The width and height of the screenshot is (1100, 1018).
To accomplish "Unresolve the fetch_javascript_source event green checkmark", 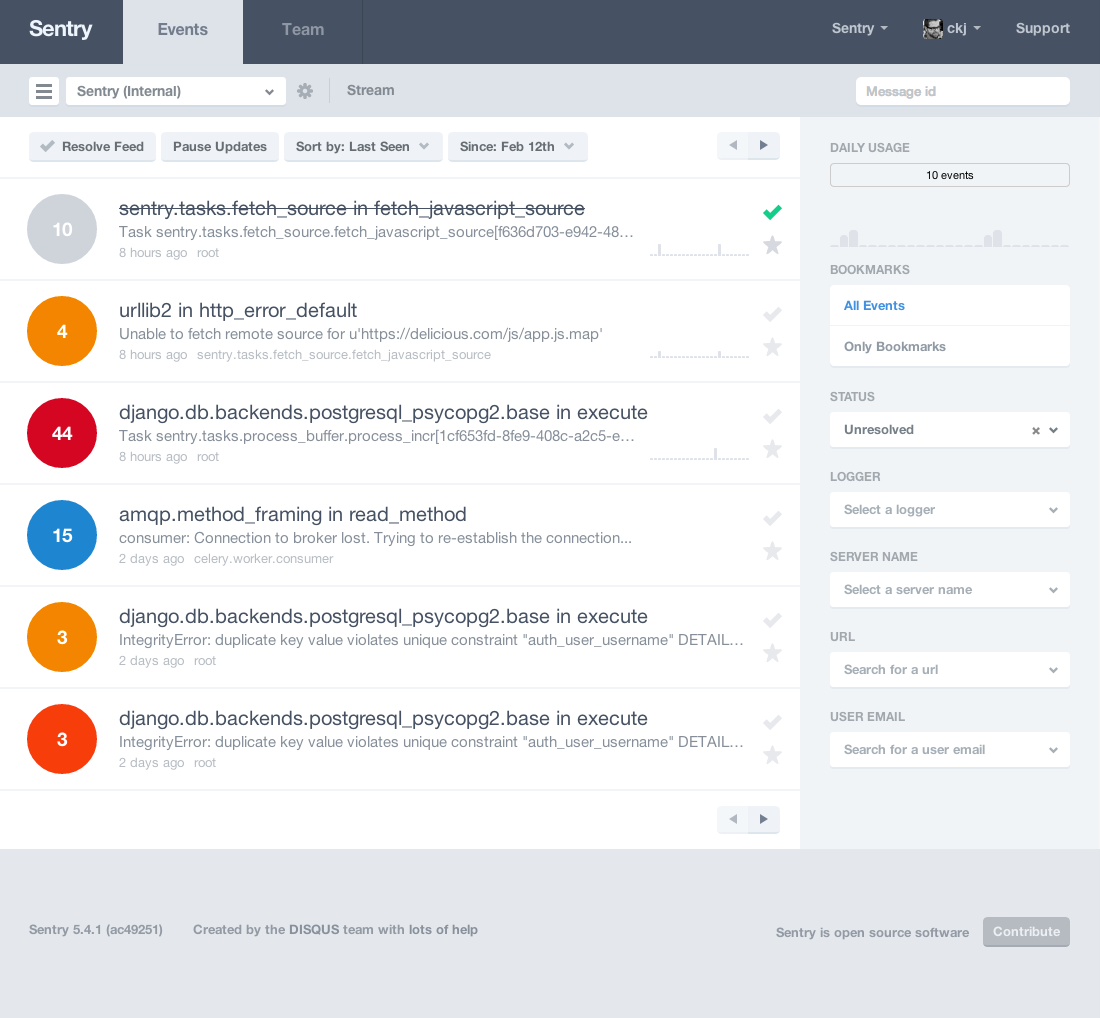I will 772,212.
